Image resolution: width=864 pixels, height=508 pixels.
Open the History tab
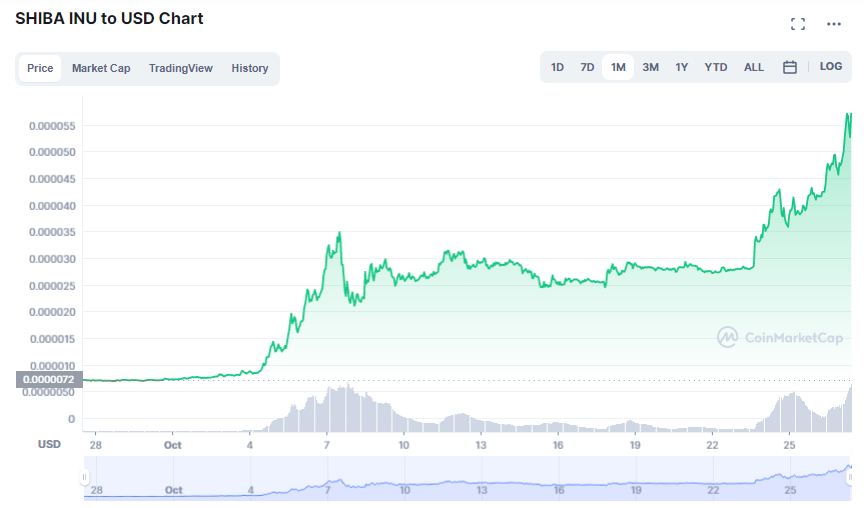250,68
